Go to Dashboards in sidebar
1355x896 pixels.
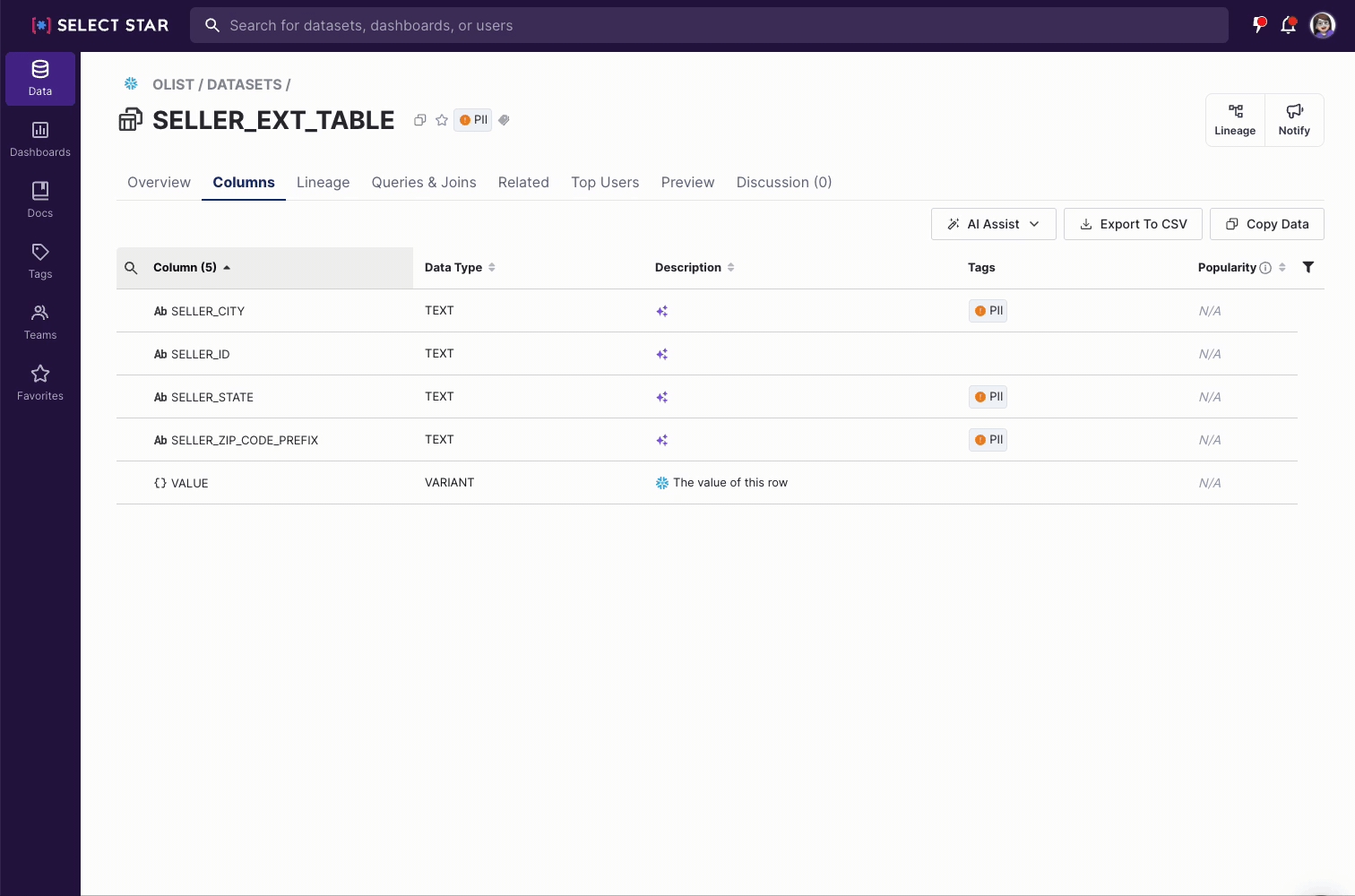click(x=40, y=139)
